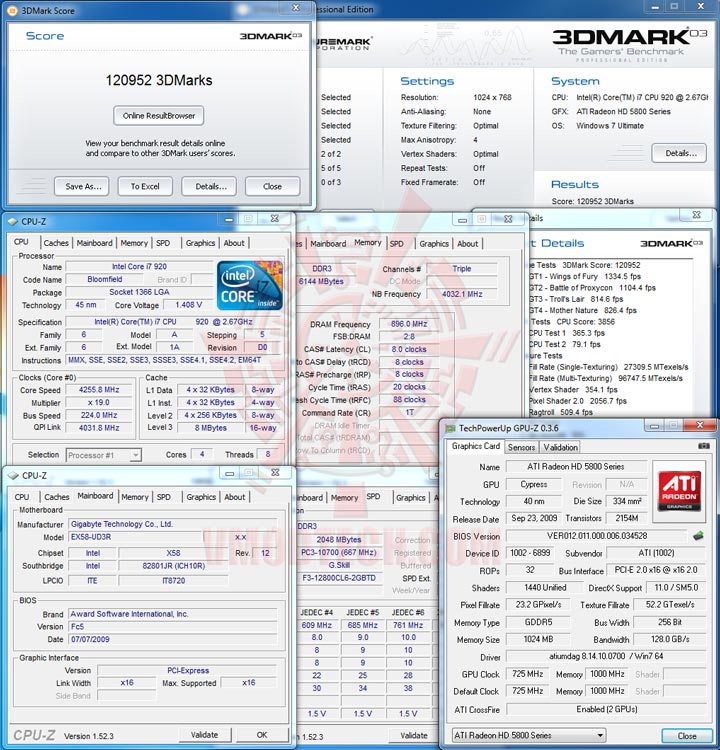Click the F3-12800CL6-2GBTD part number

pyautogui.click(x=339, y=578)
